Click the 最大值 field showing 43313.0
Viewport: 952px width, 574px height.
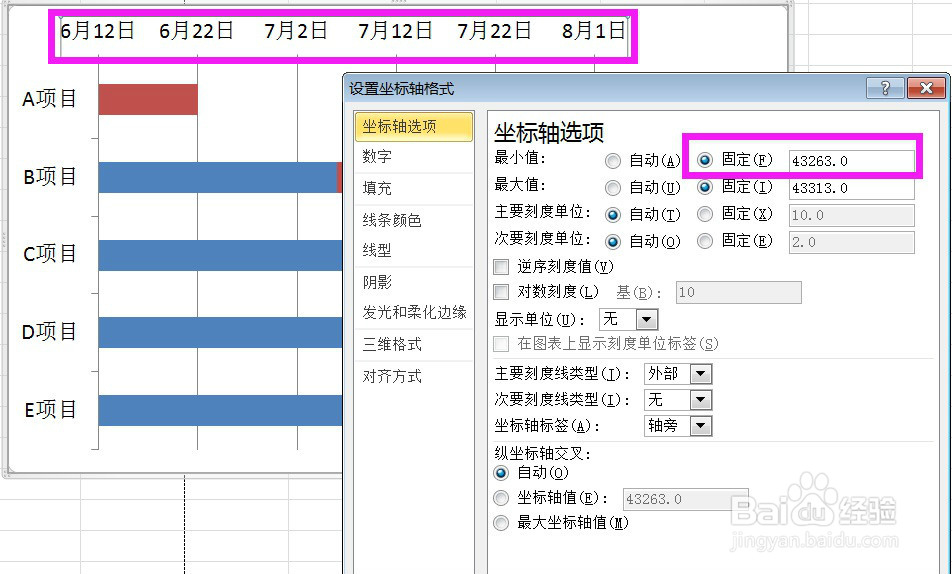(852, 188)
